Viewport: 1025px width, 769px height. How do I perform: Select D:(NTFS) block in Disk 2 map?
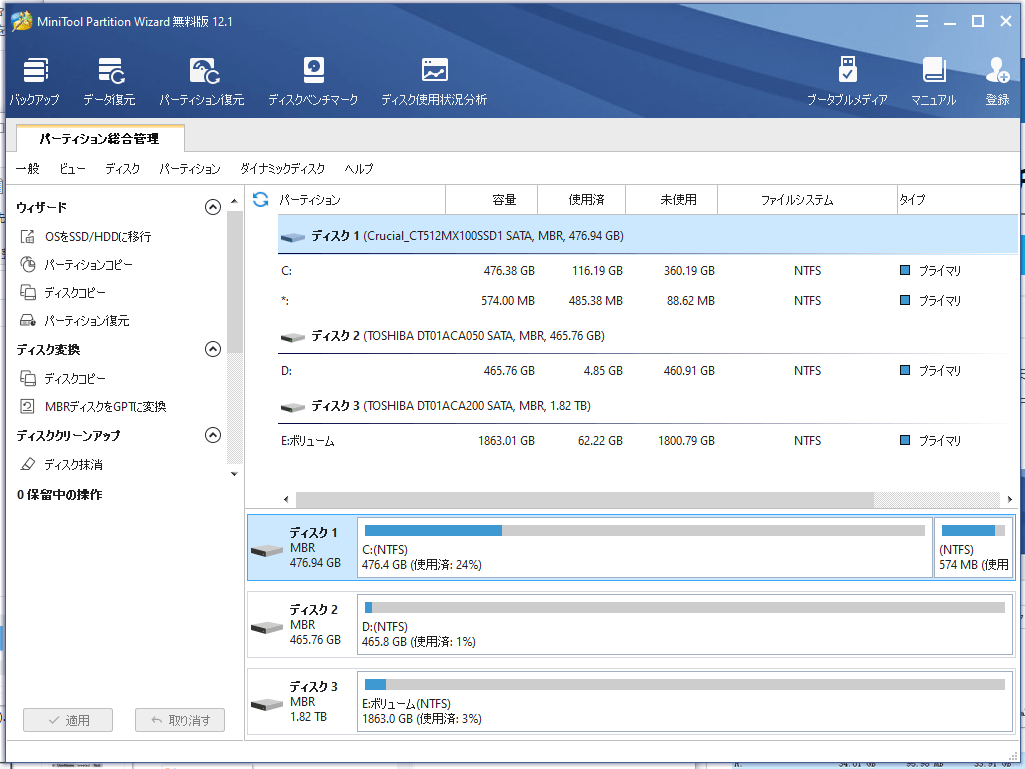tap(684, 624)
